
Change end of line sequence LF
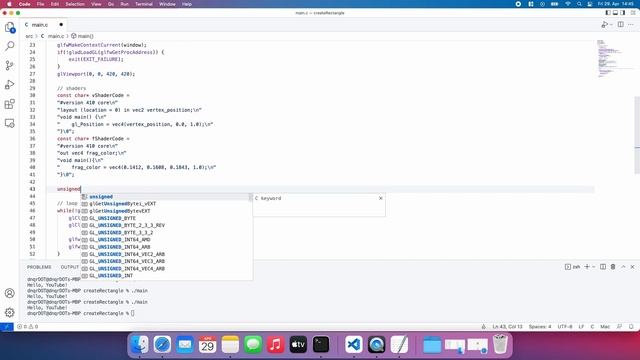(x=581, y=327)
